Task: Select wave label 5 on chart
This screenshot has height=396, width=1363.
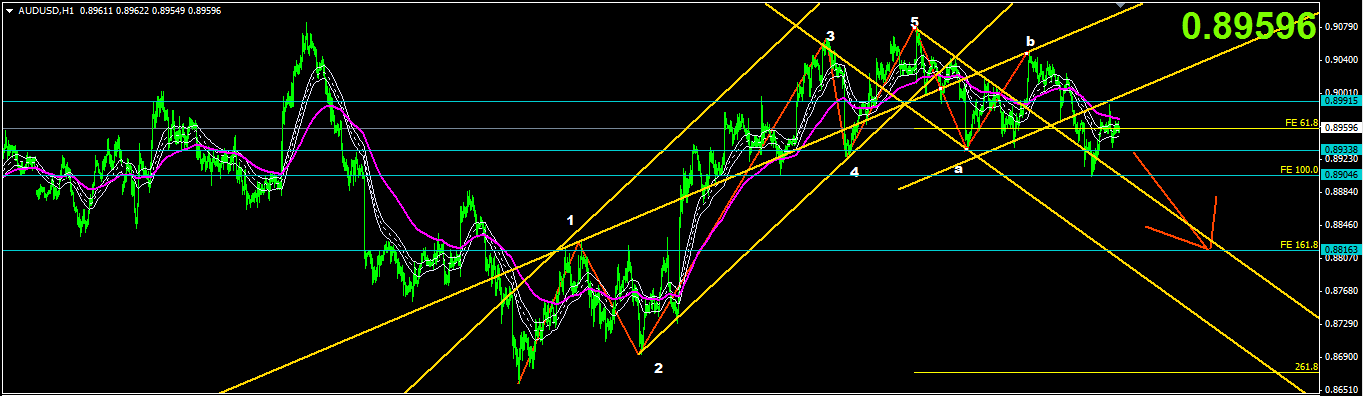Action: click(914, 22)
